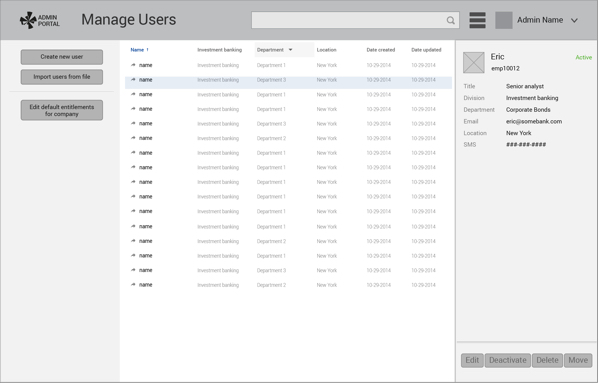Click the Corporate Bonds department value
This screenshot has width=600, height=384.
[x=528, y=110]
